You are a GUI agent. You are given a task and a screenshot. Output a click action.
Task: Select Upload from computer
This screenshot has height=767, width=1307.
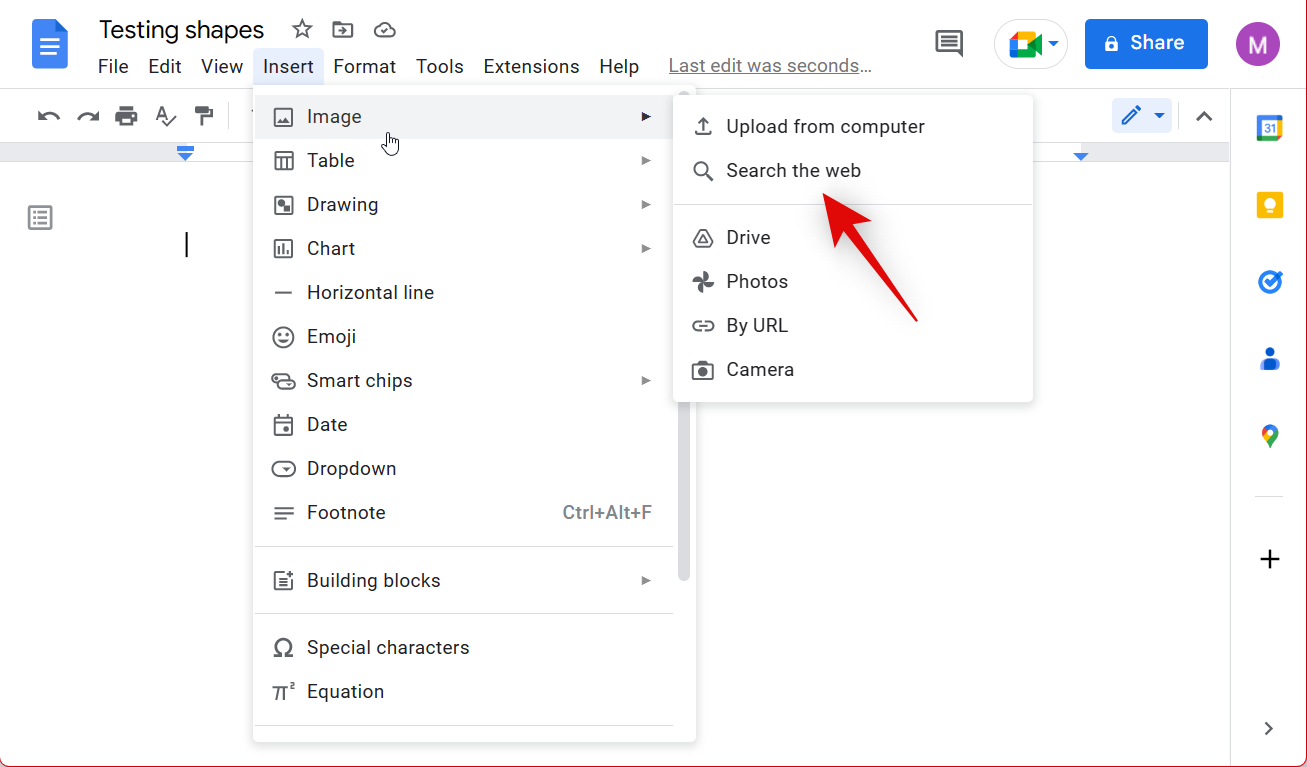click(853, 127)
